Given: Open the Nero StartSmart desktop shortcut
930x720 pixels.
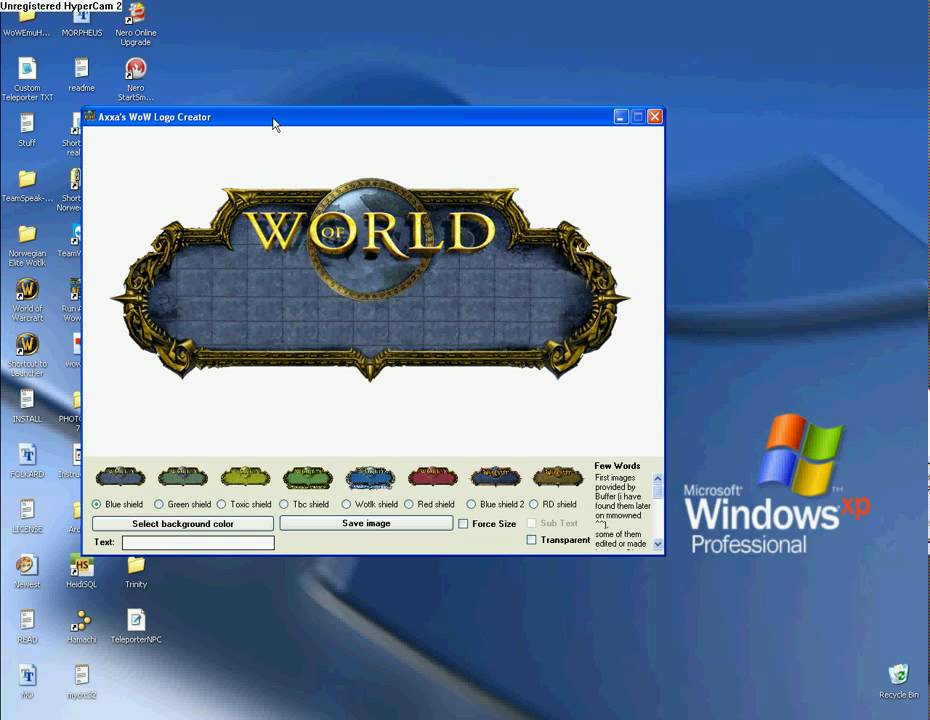Looking at the screenshot, I should click(x=135, y=79).
